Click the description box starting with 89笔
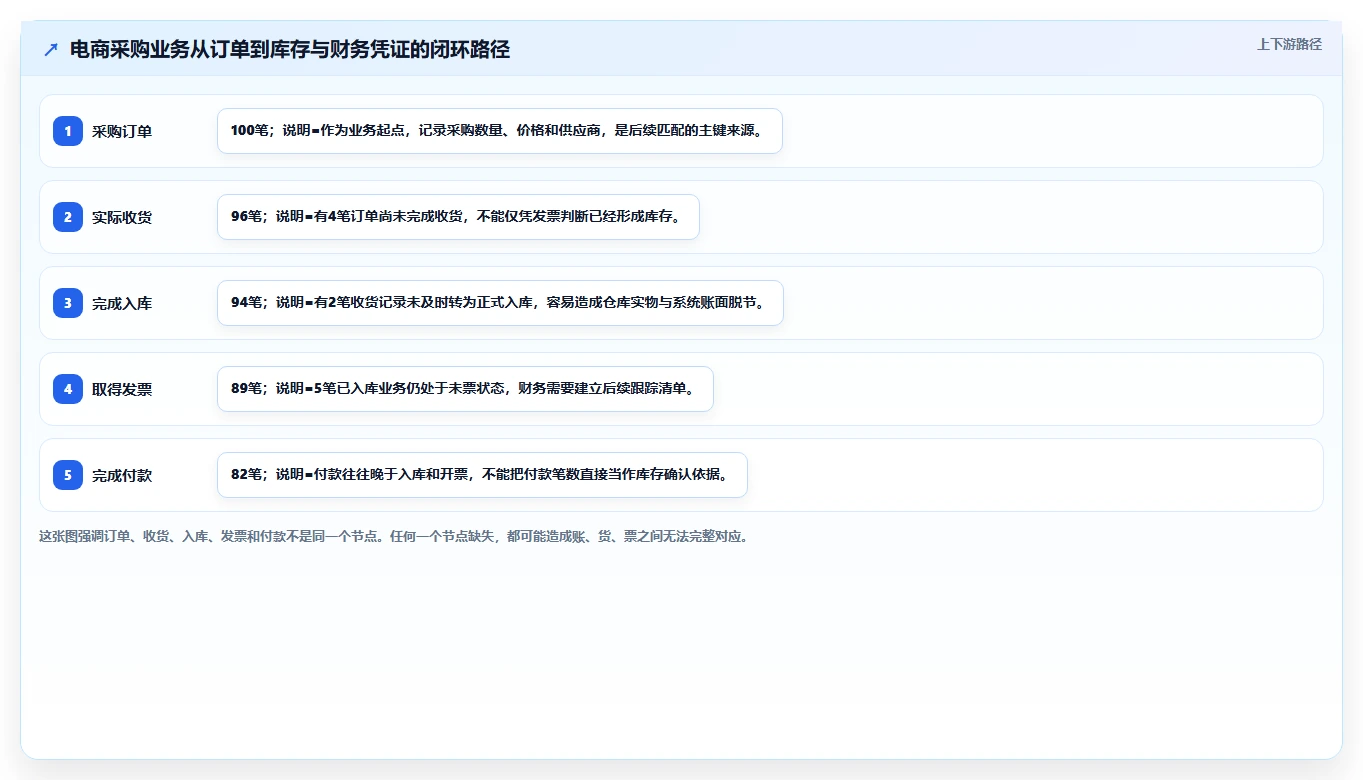The width and height of the screenshot is (1363, 780). coord(465,389)
